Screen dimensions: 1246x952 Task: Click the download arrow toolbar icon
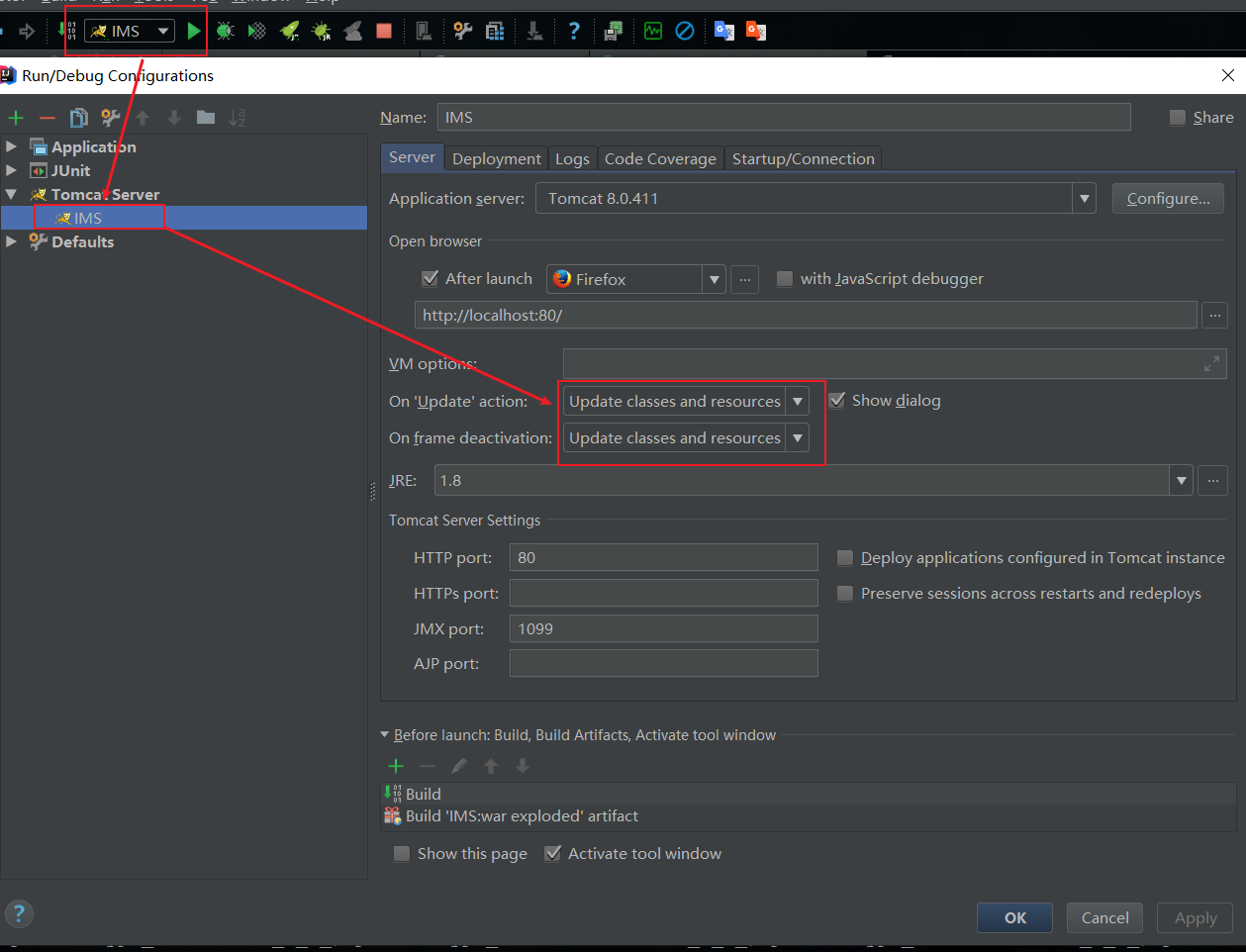click(534, 32)
